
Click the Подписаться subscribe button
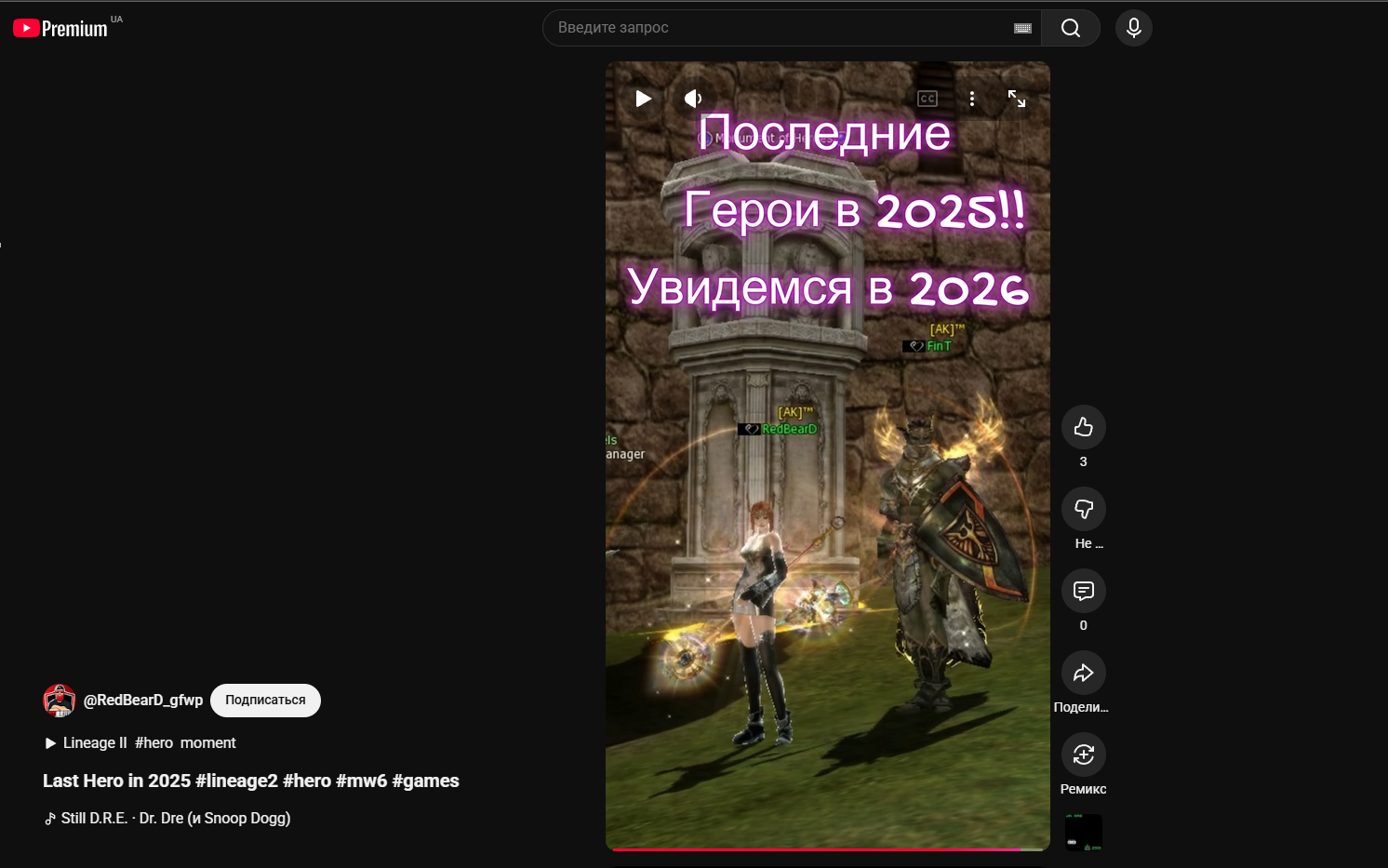pos(265,701)
